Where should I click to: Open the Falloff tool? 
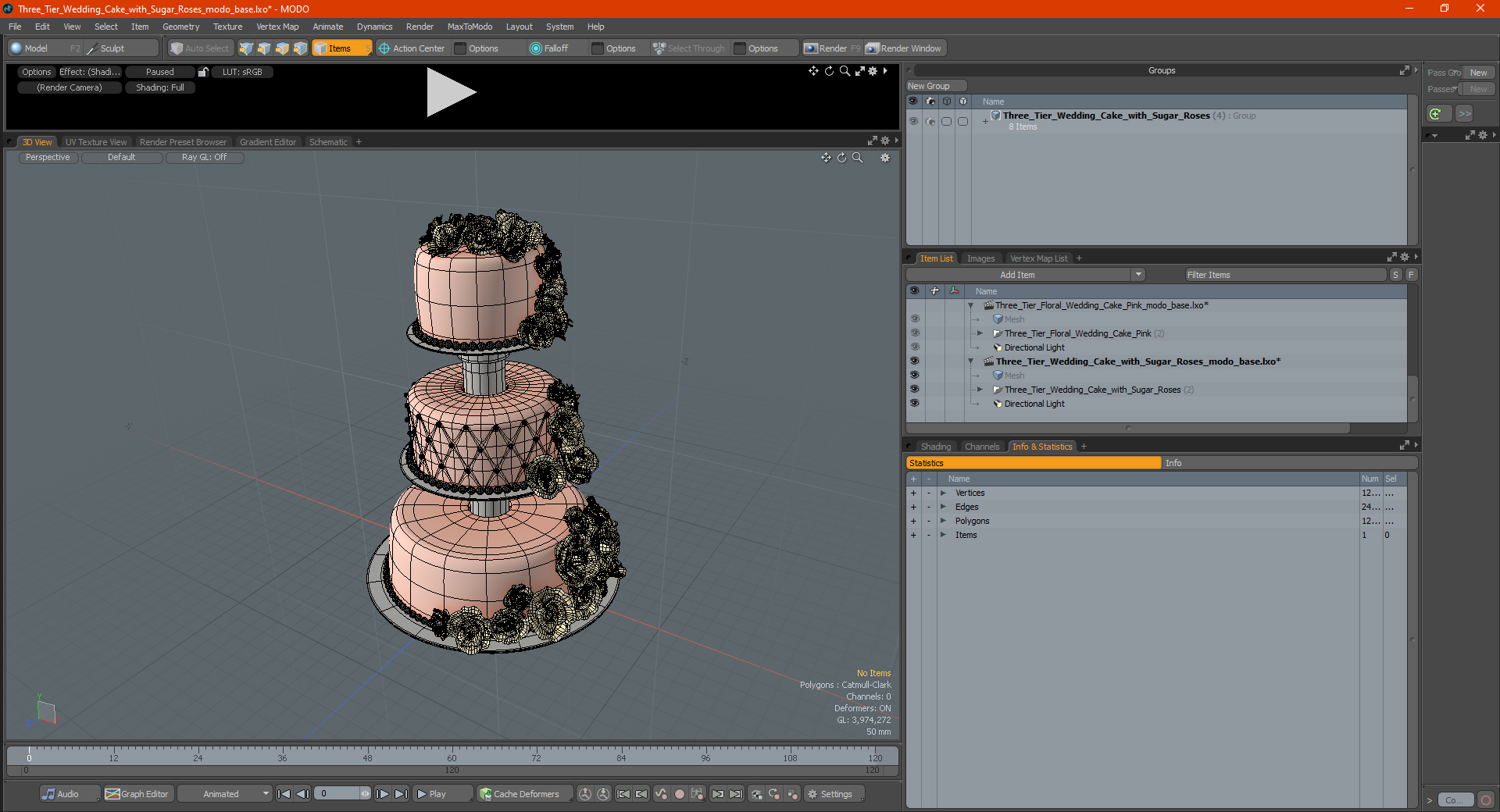[549, 48]
